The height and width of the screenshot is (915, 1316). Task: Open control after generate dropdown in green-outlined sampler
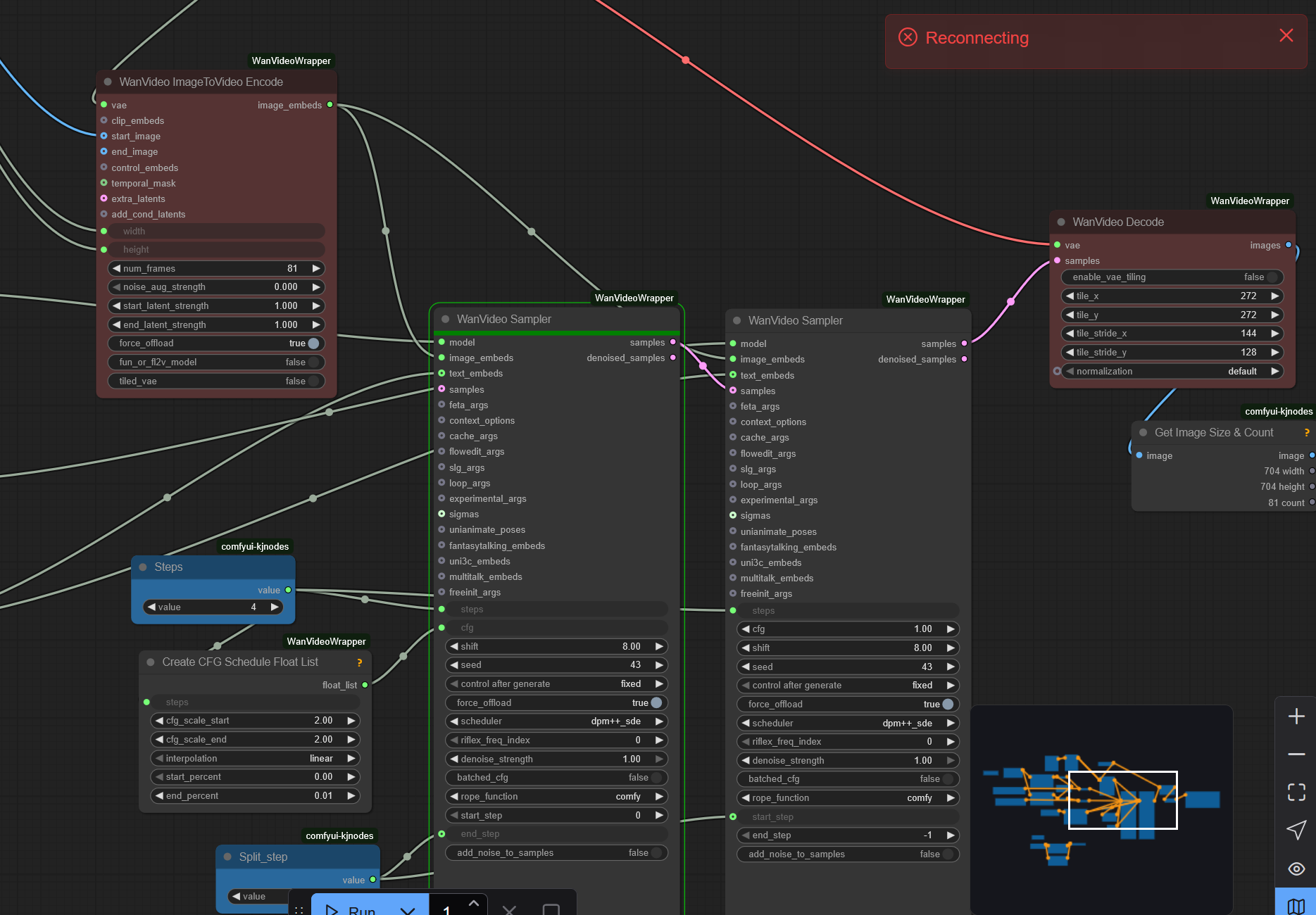556,684
